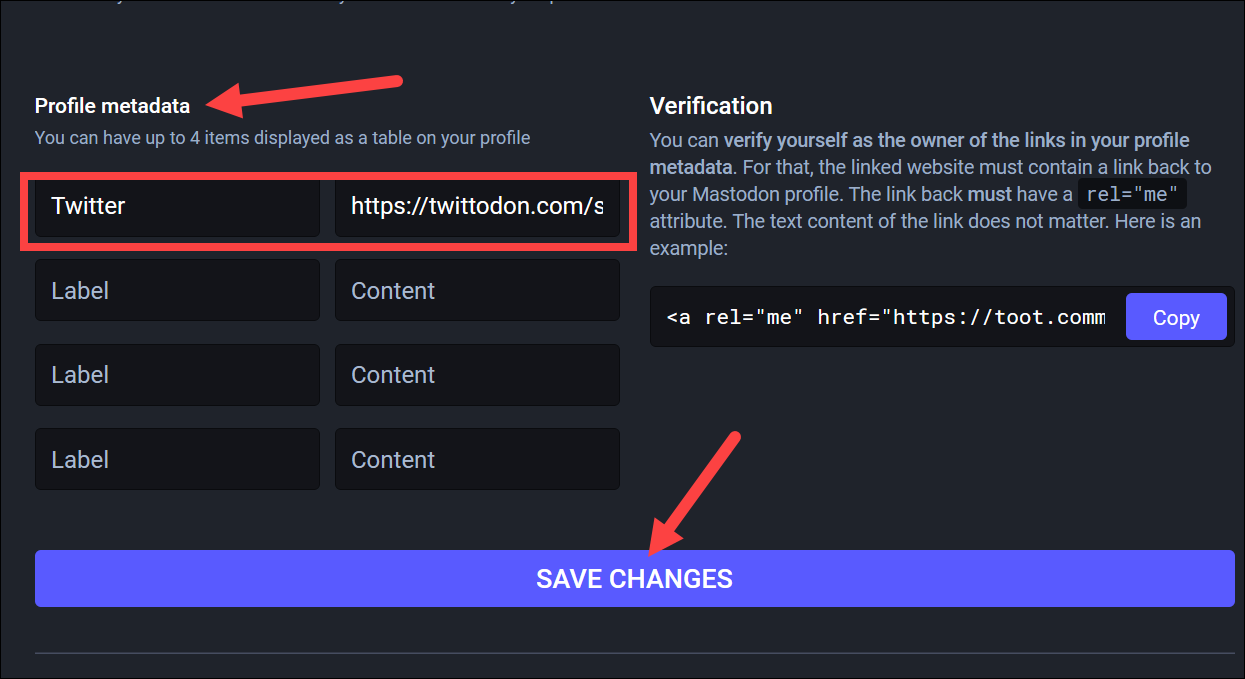Screen dimensions: 1245x679
Task: Click the inline rel="me" code tag
Action: (x=1132, y=194)
